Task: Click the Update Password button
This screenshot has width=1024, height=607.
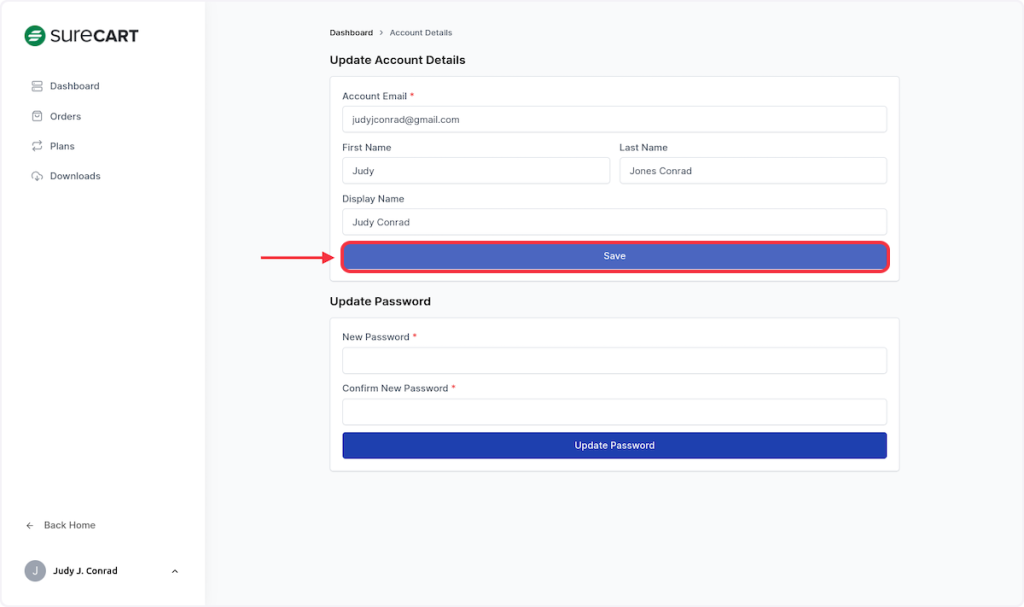Action: coord(614,445)
